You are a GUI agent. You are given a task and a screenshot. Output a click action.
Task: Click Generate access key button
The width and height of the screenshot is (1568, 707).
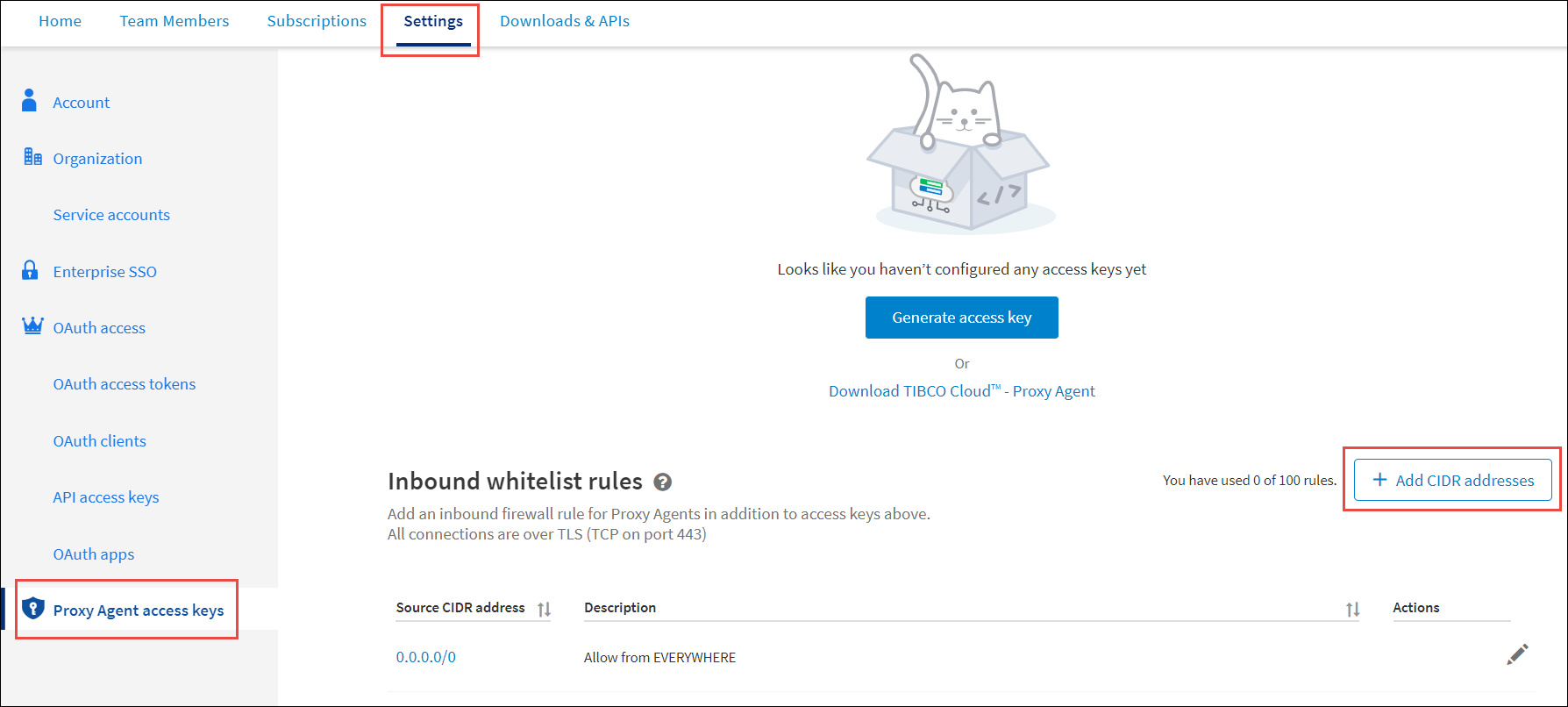tap(961, 318)
